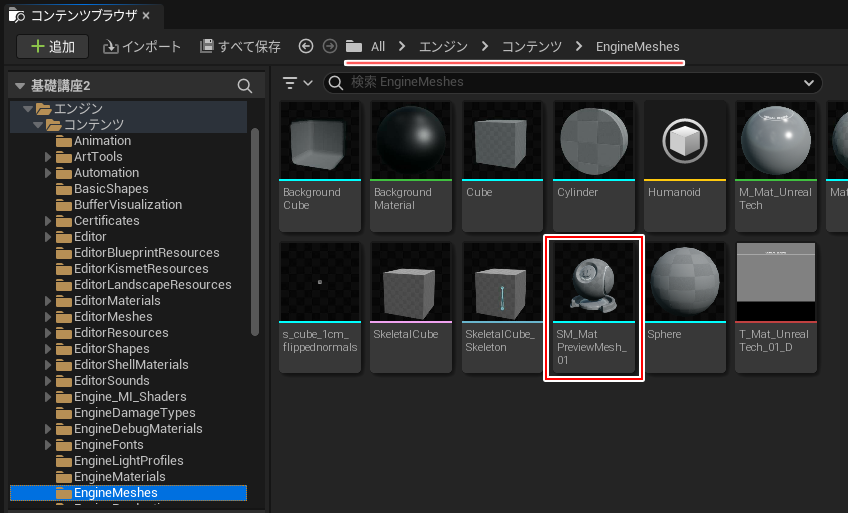The width and height of the screenshot is (848, 513).
Task: Collapse the 基礎講座2 section header
Action: click(x=19, y=86)
